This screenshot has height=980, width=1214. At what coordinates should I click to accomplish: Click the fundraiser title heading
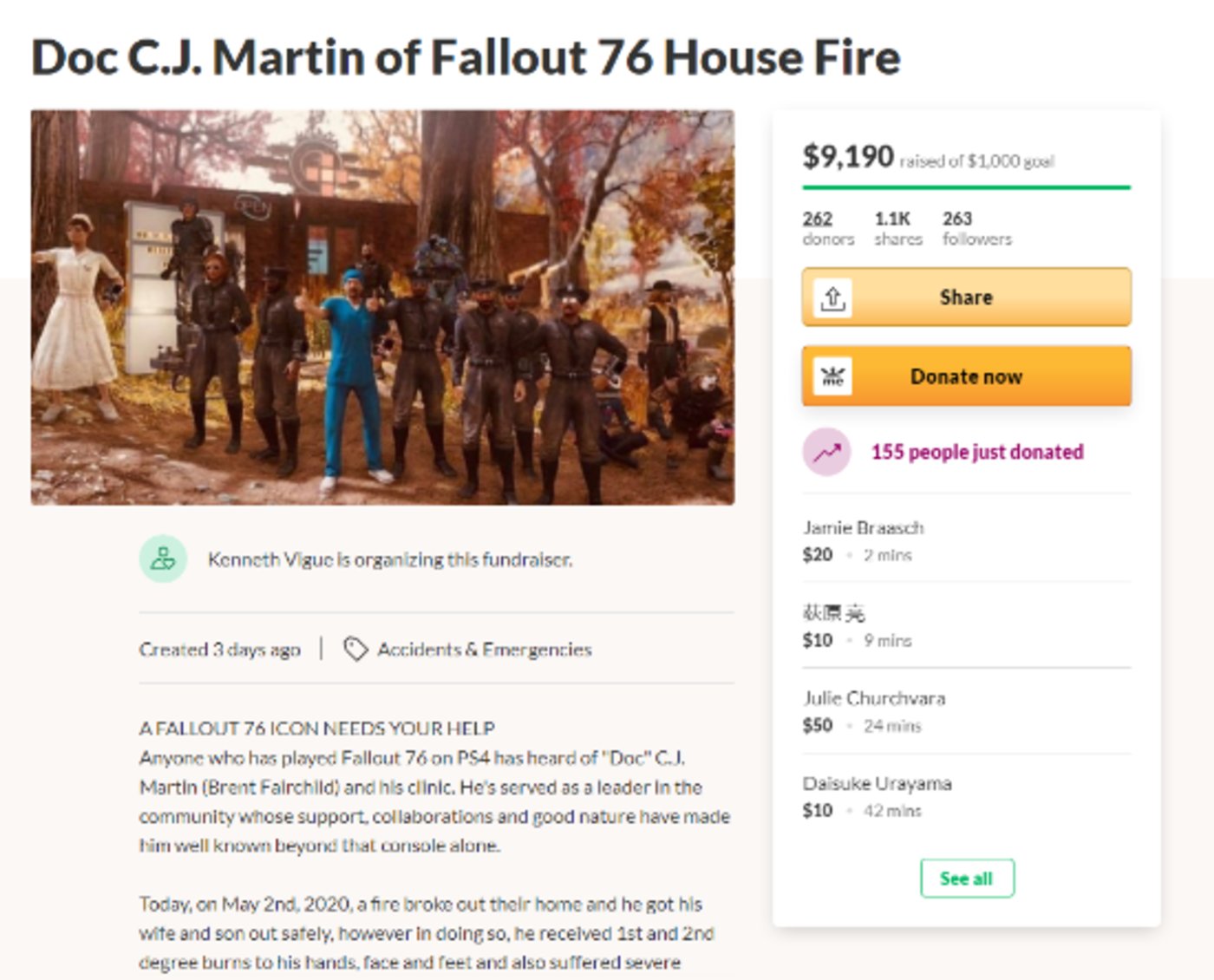[x=466, y=57]
